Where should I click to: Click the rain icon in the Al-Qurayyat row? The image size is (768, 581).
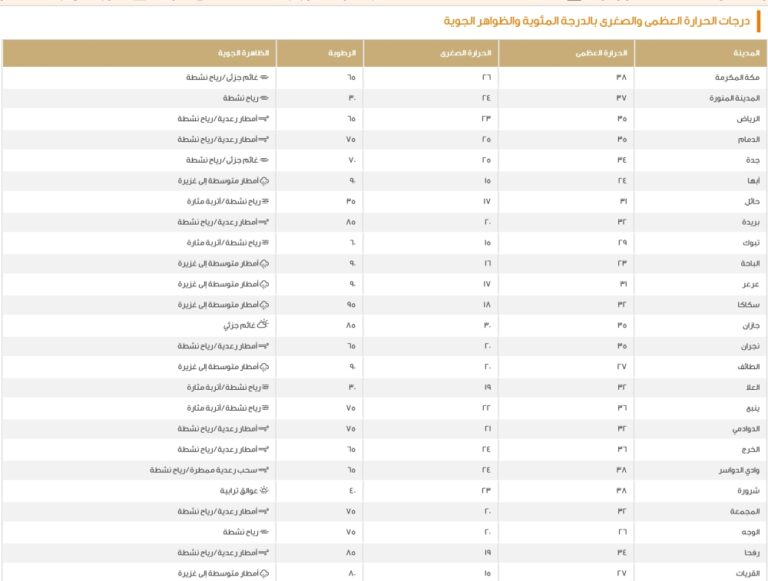[x=265, y=573]
